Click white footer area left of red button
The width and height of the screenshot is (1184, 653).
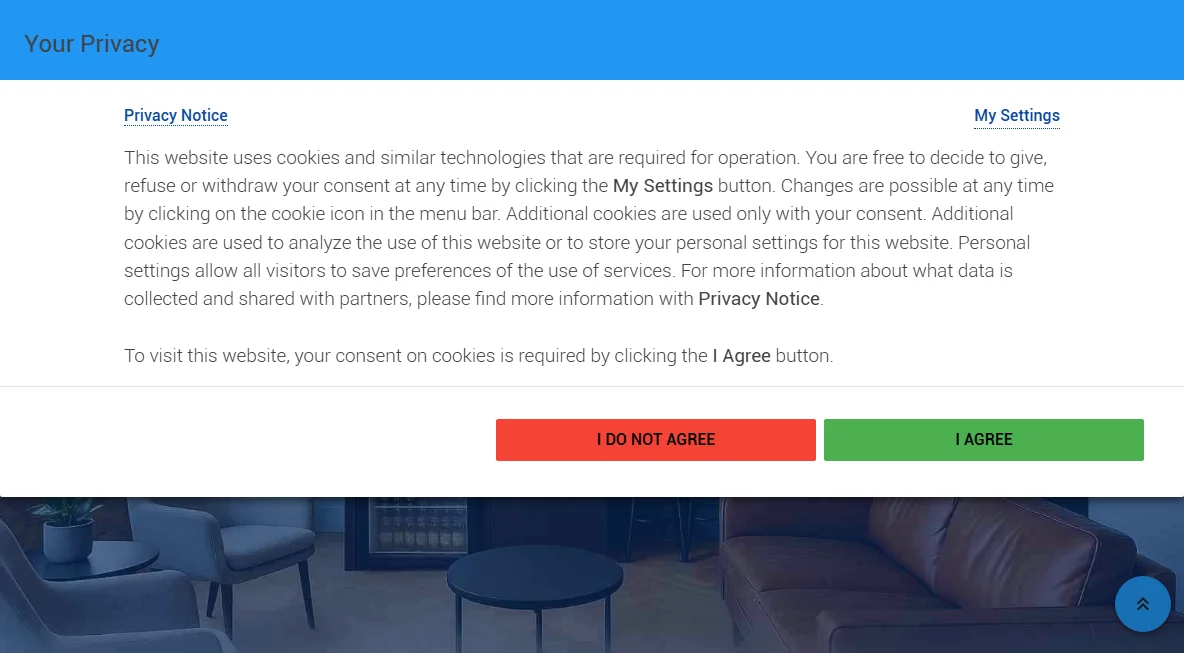coord(248,441)
